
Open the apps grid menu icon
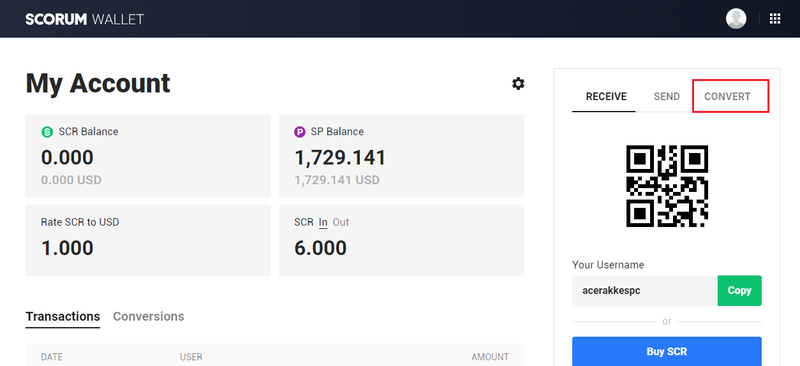click(x=774, y=19)
